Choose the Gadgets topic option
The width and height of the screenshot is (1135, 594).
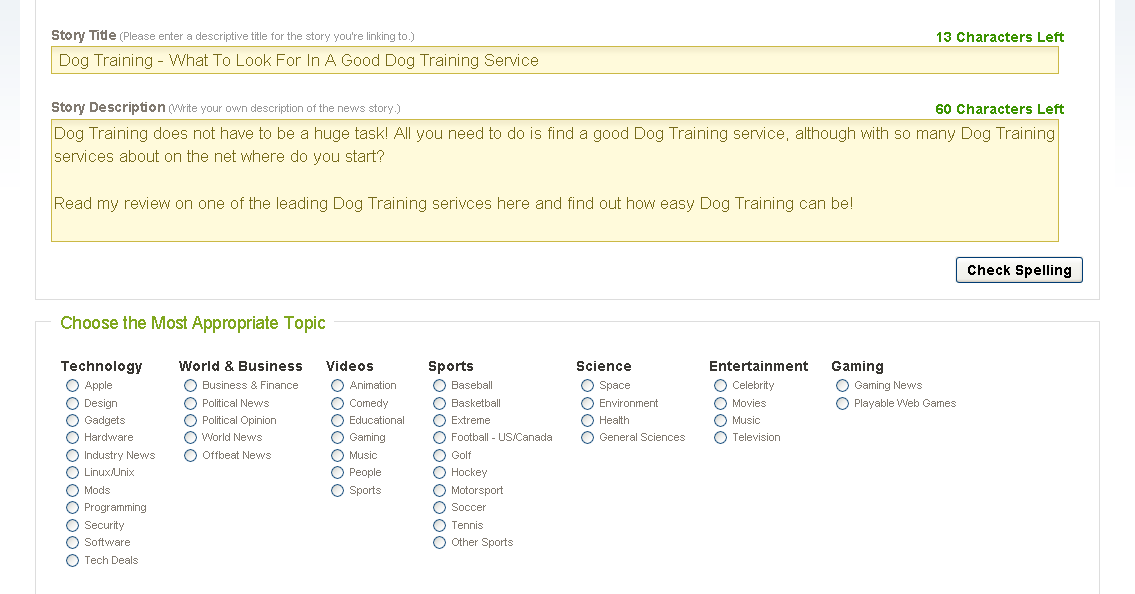click(x=73, y=421)
